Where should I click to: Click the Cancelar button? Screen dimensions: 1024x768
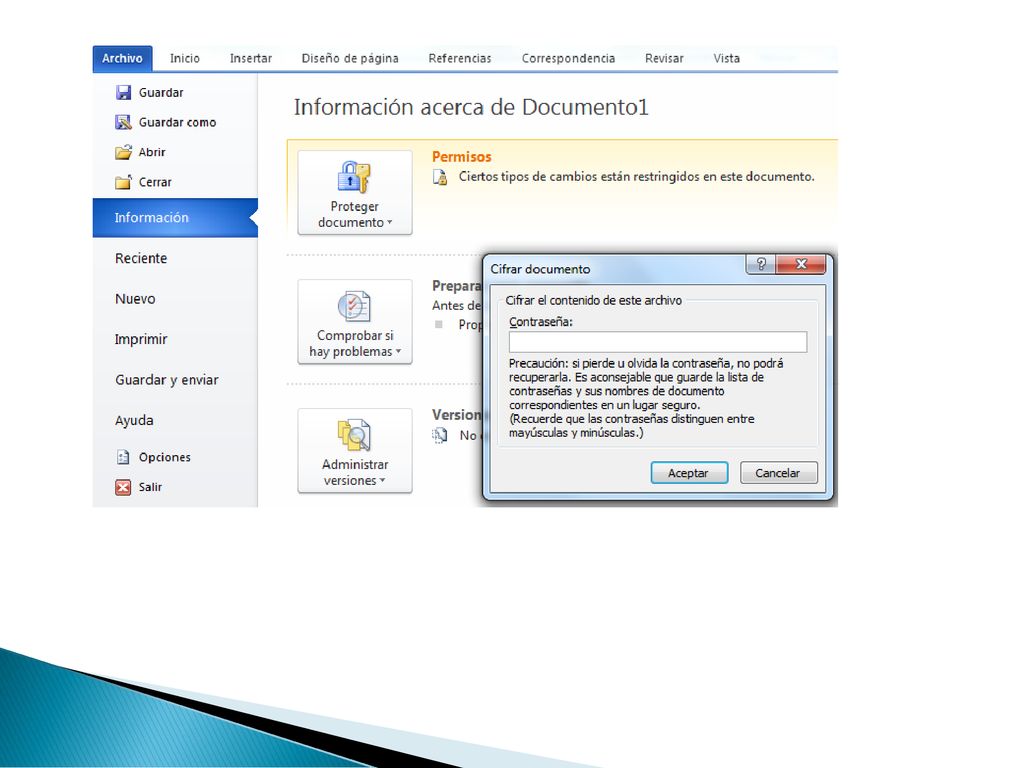[x=778, y=473]
